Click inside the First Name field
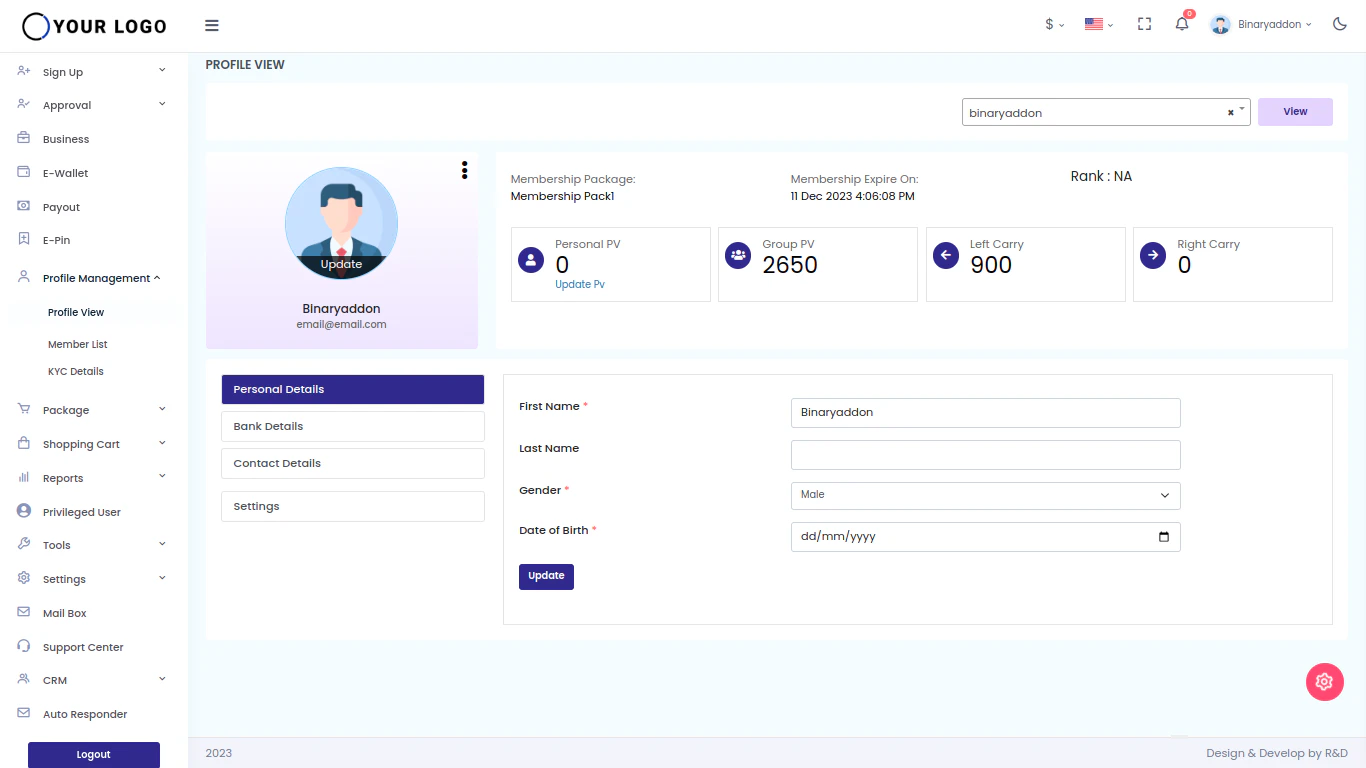Viewport: 1366px width, 768px height. click(985, 412)
